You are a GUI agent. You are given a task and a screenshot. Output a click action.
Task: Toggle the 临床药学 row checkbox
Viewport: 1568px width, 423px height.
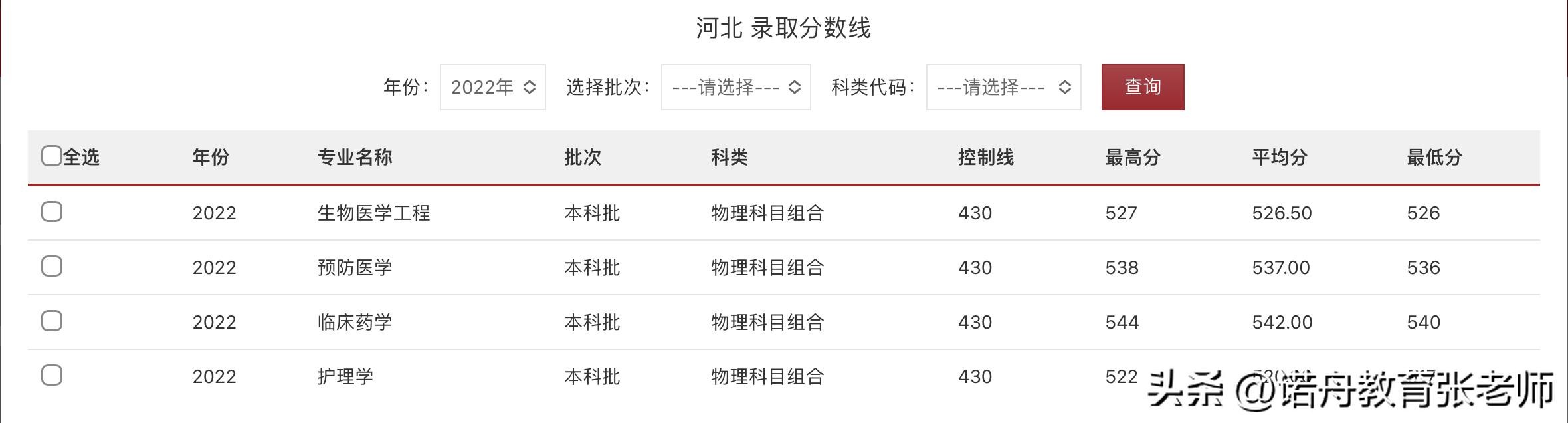click(x=52, y=321)
